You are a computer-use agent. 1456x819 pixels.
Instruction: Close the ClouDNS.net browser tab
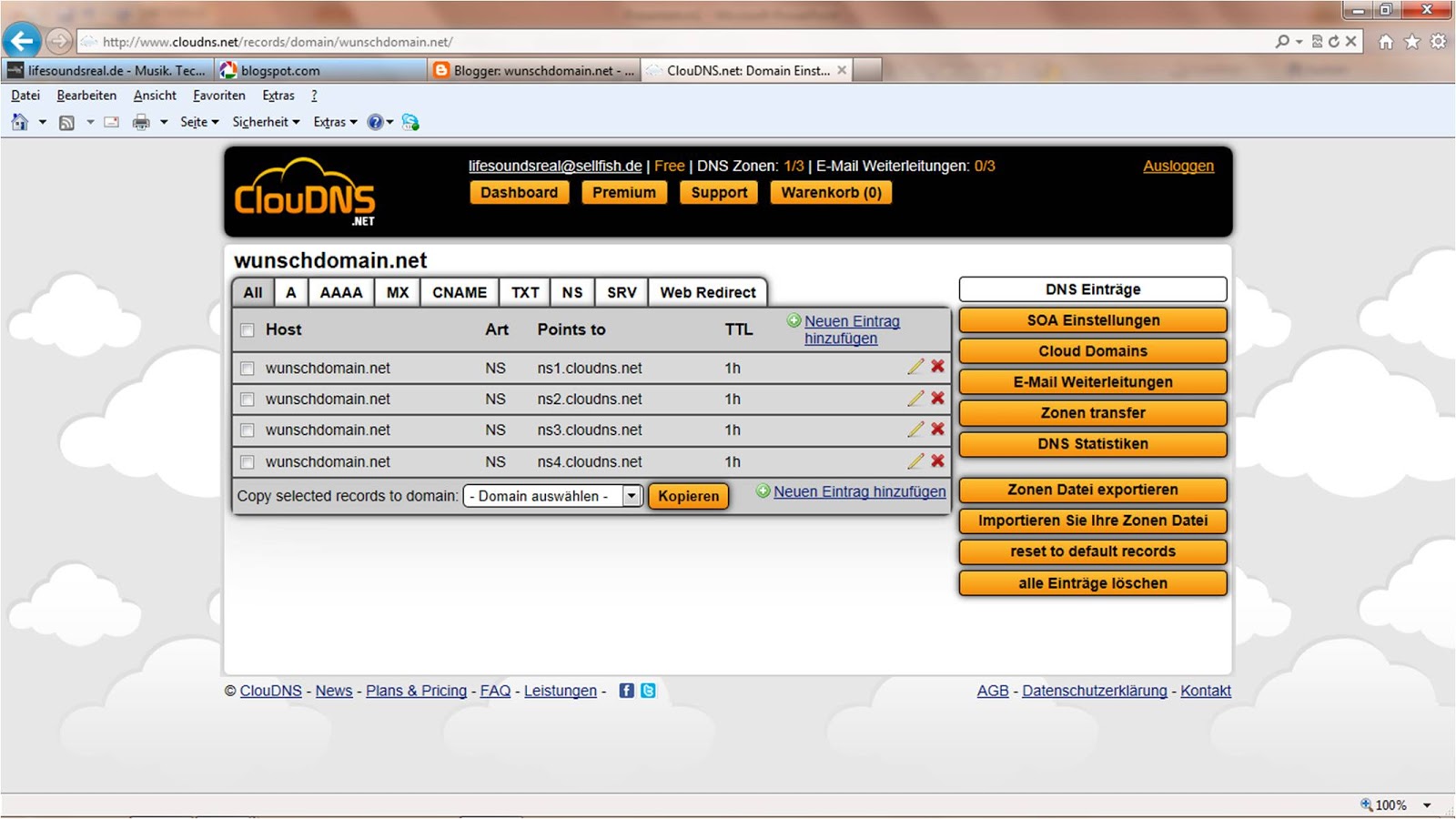pos(842,70)
